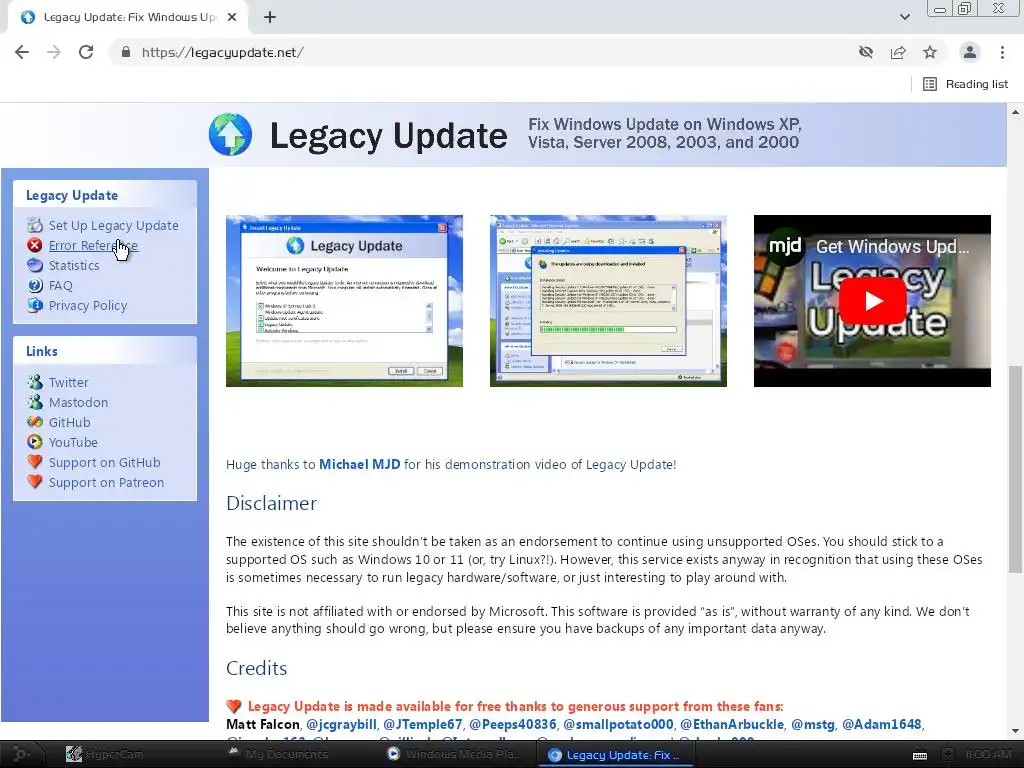Image resolution: width=1024 pixels, height=768 pixels.
Task: Open @mstg supporter link
Action: click(x=813, y=724)
